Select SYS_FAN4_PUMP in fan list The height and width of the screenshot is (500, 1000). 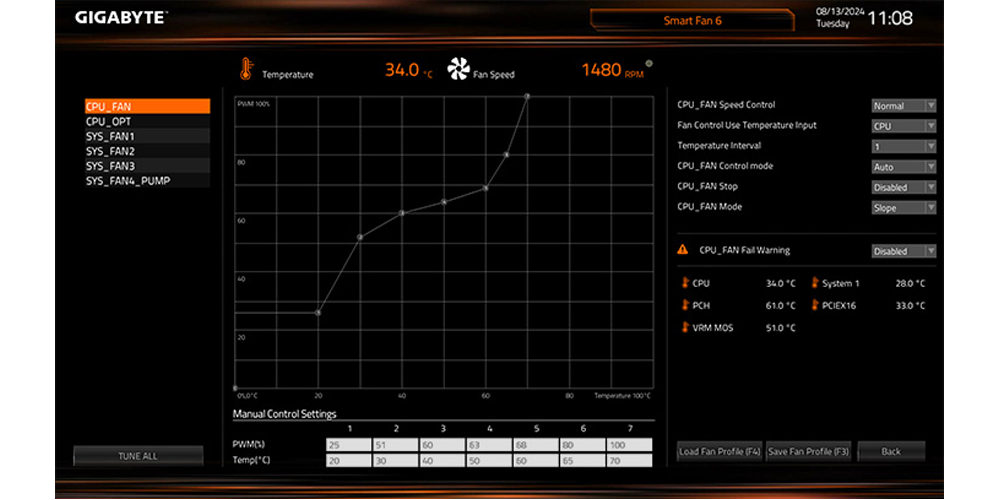(147, 180)
